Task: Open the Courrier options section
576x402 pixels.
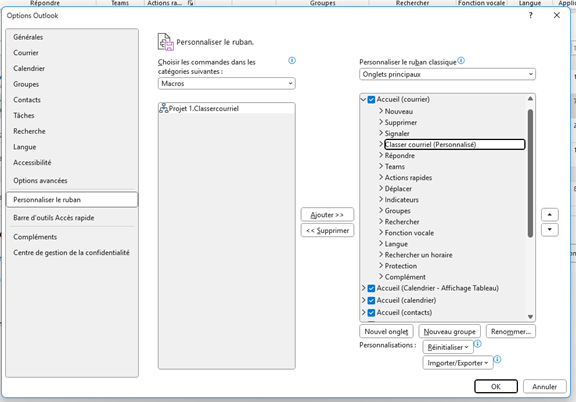Action: (x=26, y=53)
